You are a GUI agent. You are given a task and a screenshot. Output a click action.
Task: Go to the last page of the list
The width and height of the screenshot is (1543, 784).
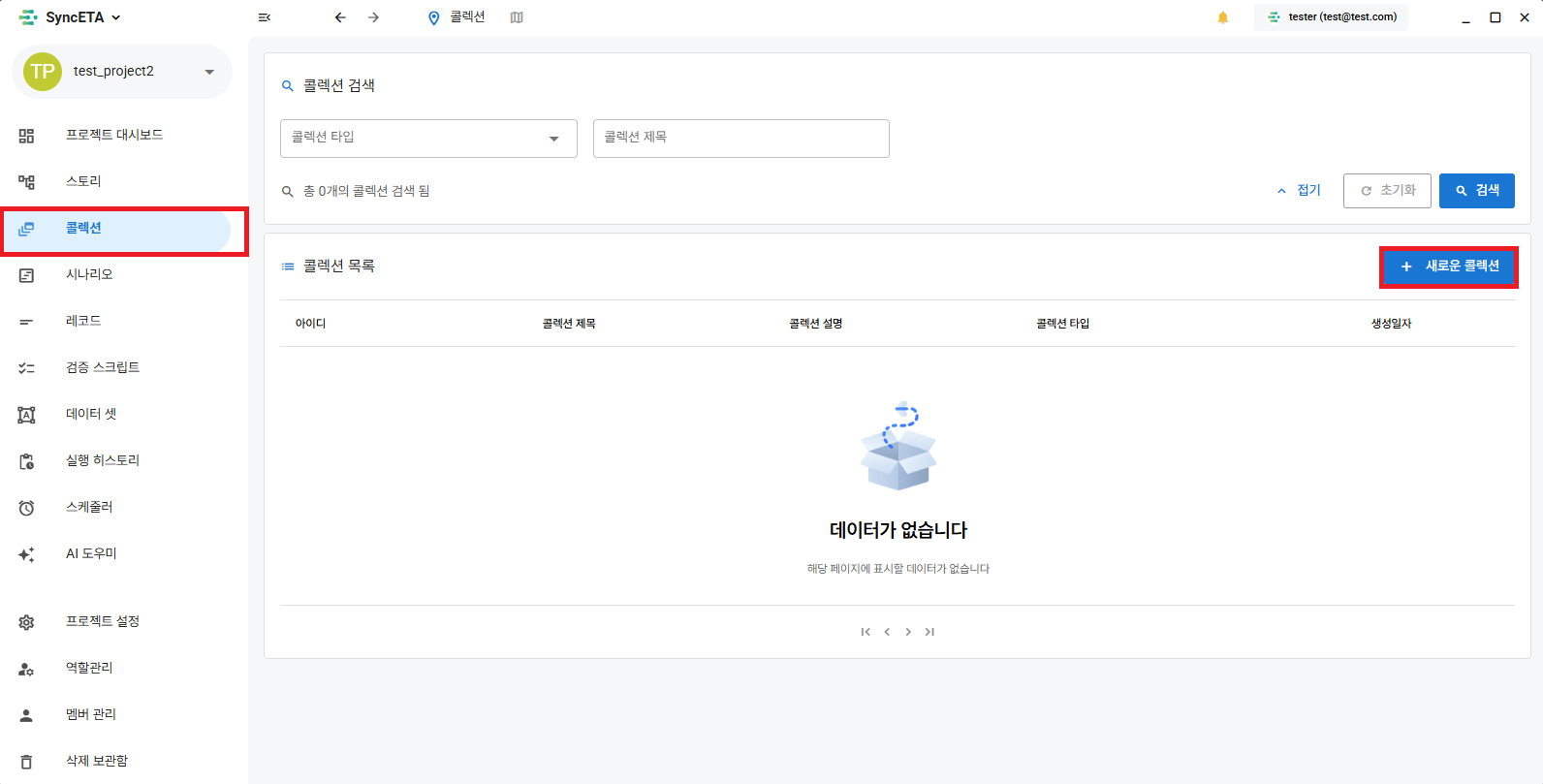point(929,632)
